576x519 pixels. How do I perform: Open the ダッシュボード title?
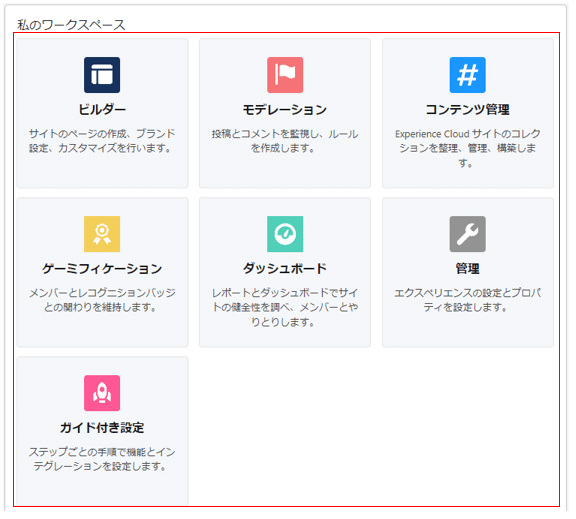(x=285, y=268)
